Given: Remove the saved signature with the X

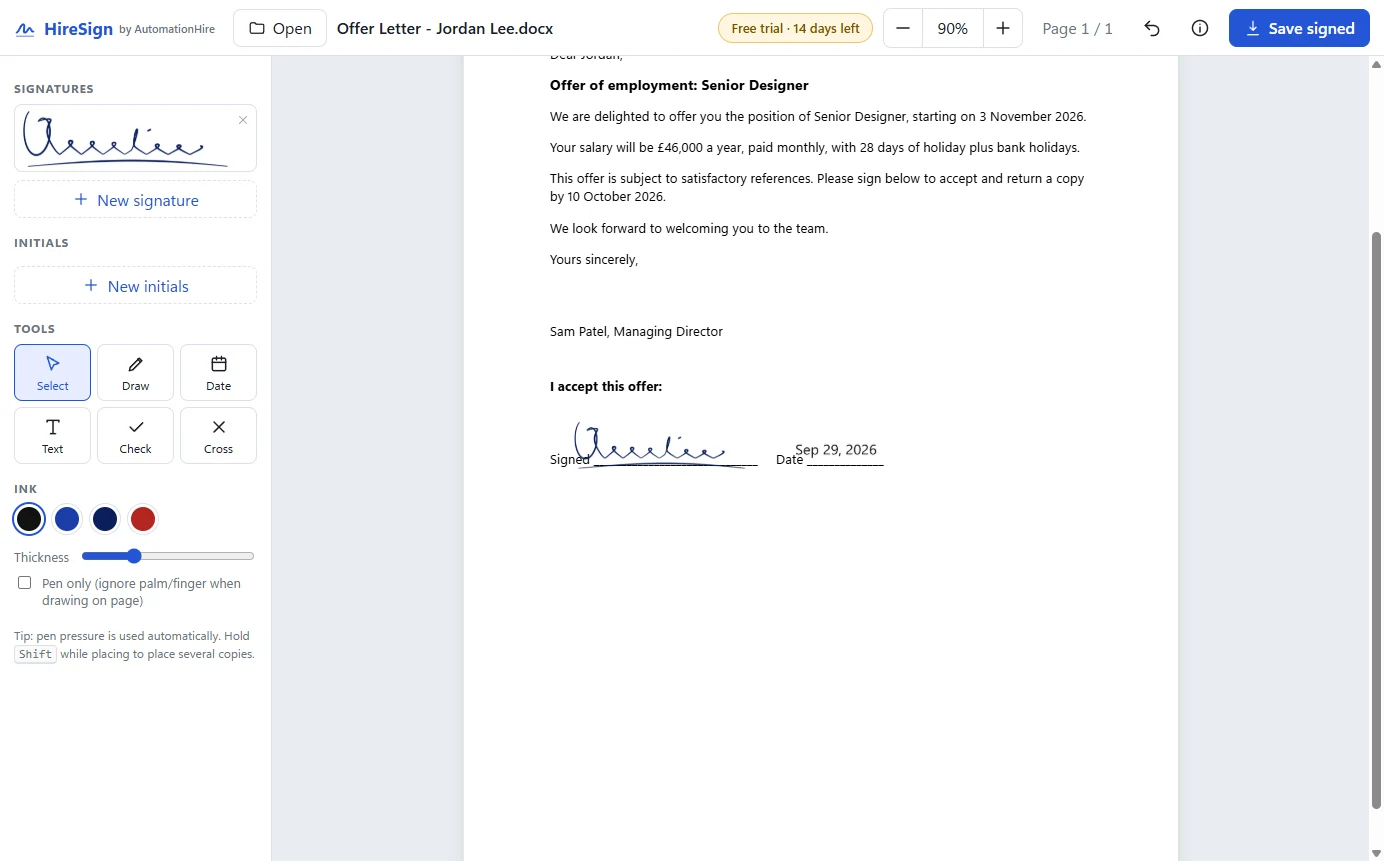Looking at the screenshot, I should point(242,120).
